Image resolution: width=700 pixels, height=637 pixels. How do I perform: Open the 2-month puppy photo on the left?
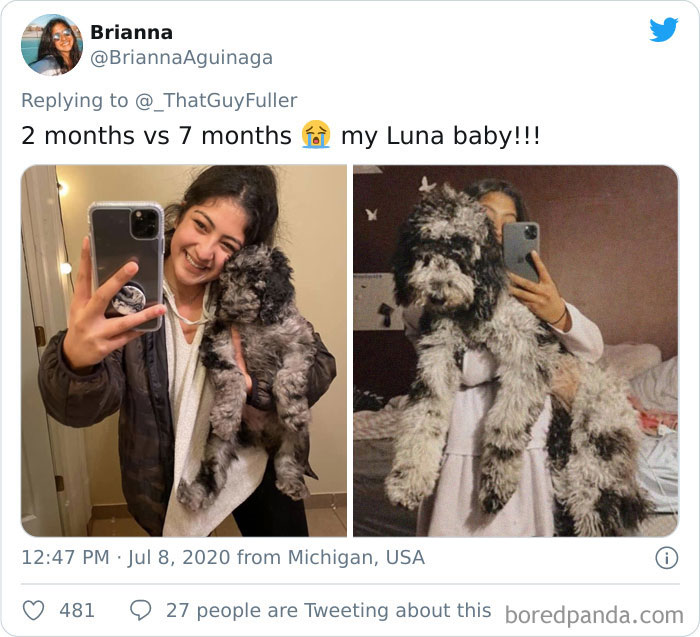pyautogui.click(x=184, y=351)
